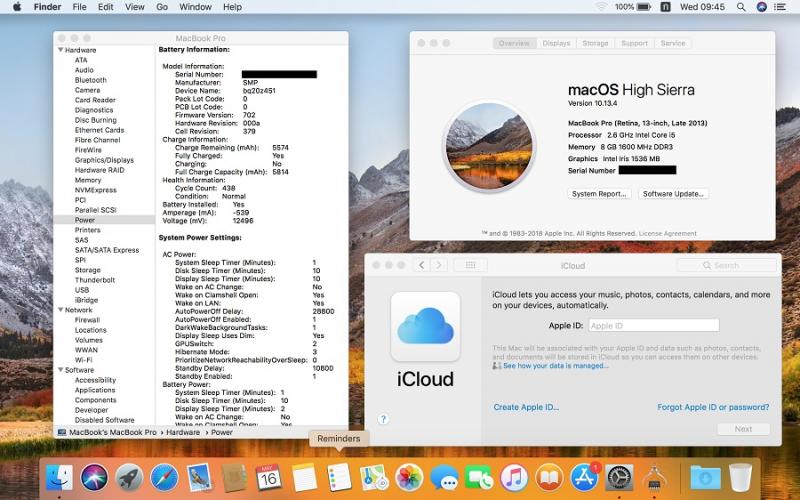The height and width of the screenshot is (500, 800).
Task: Click the Software Update... button
Action: coord(673,194)
